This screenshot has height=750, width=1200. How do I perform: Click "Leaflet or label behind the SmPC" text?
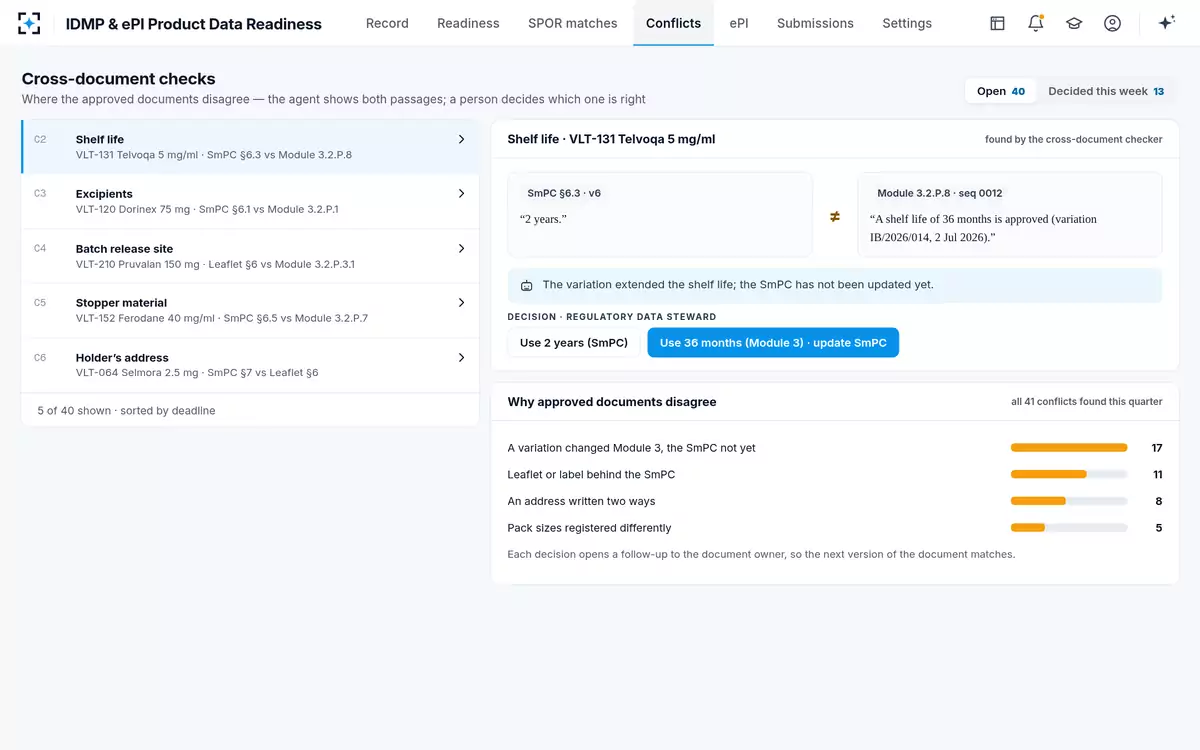point(591,475)
